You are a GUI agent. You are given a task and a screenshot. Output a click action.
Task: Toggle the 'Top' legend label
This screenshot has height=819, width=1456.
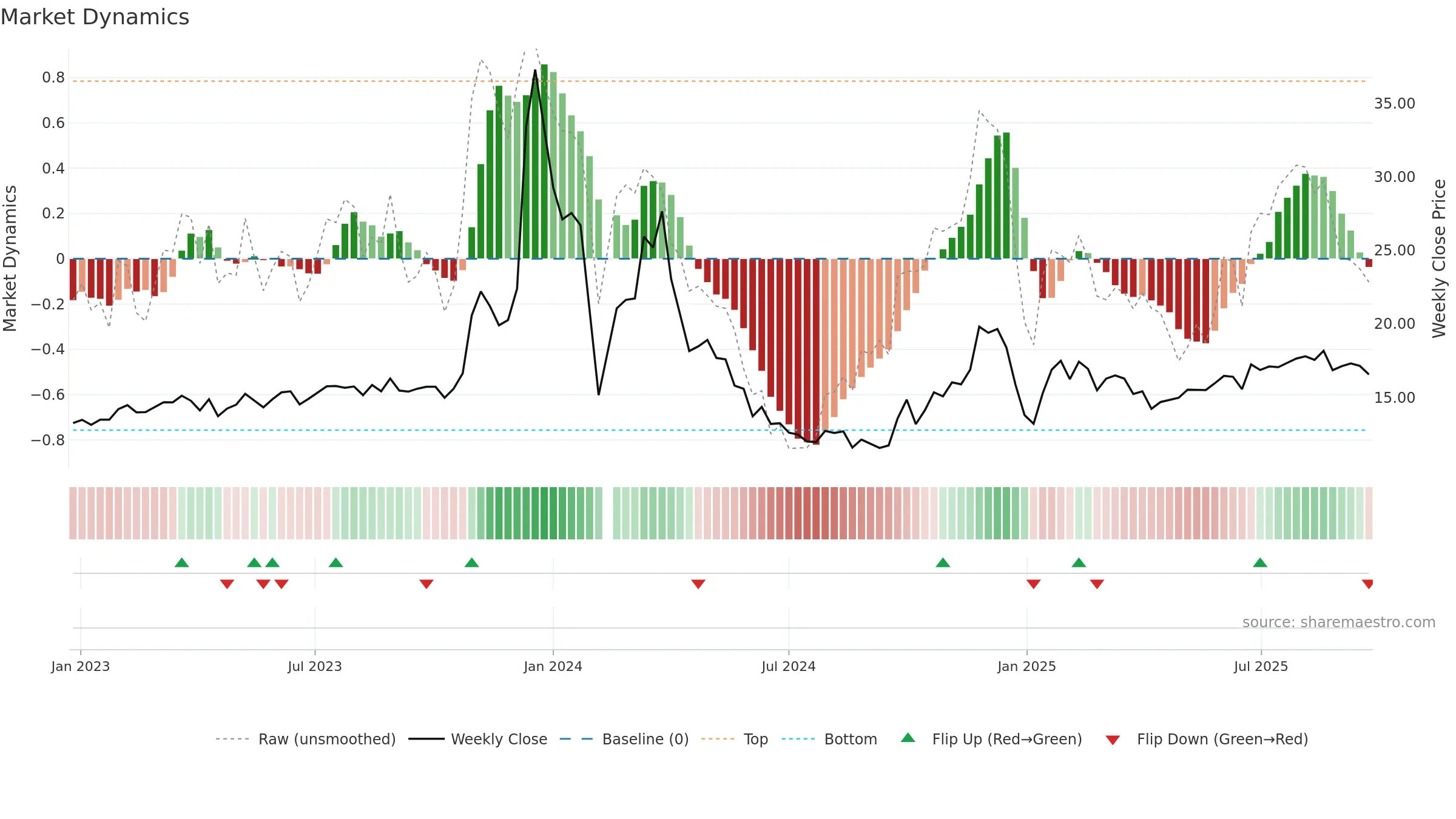tap(756, 739)
